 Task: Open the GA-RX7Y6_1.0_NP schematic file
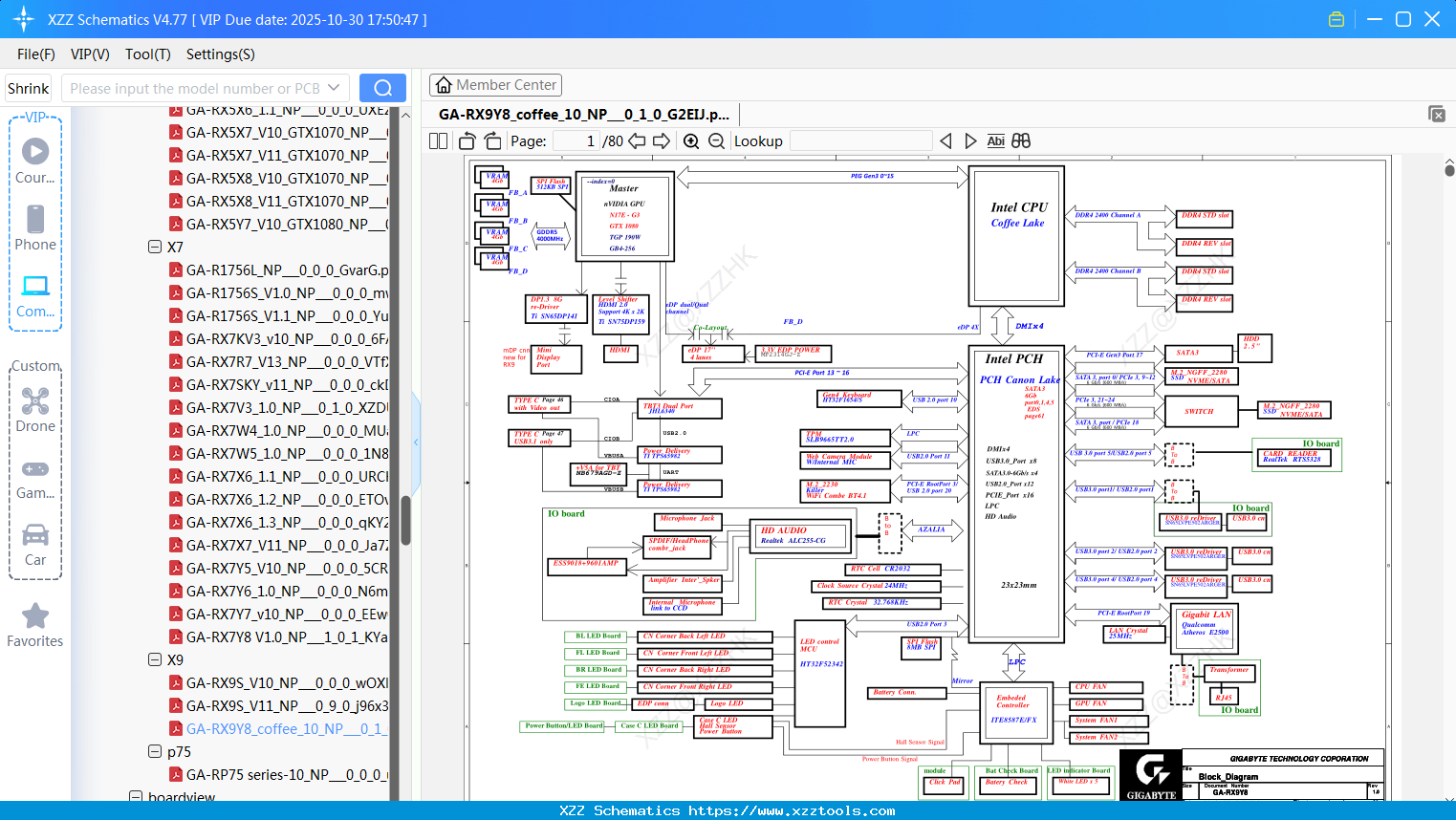pos(287,591)
